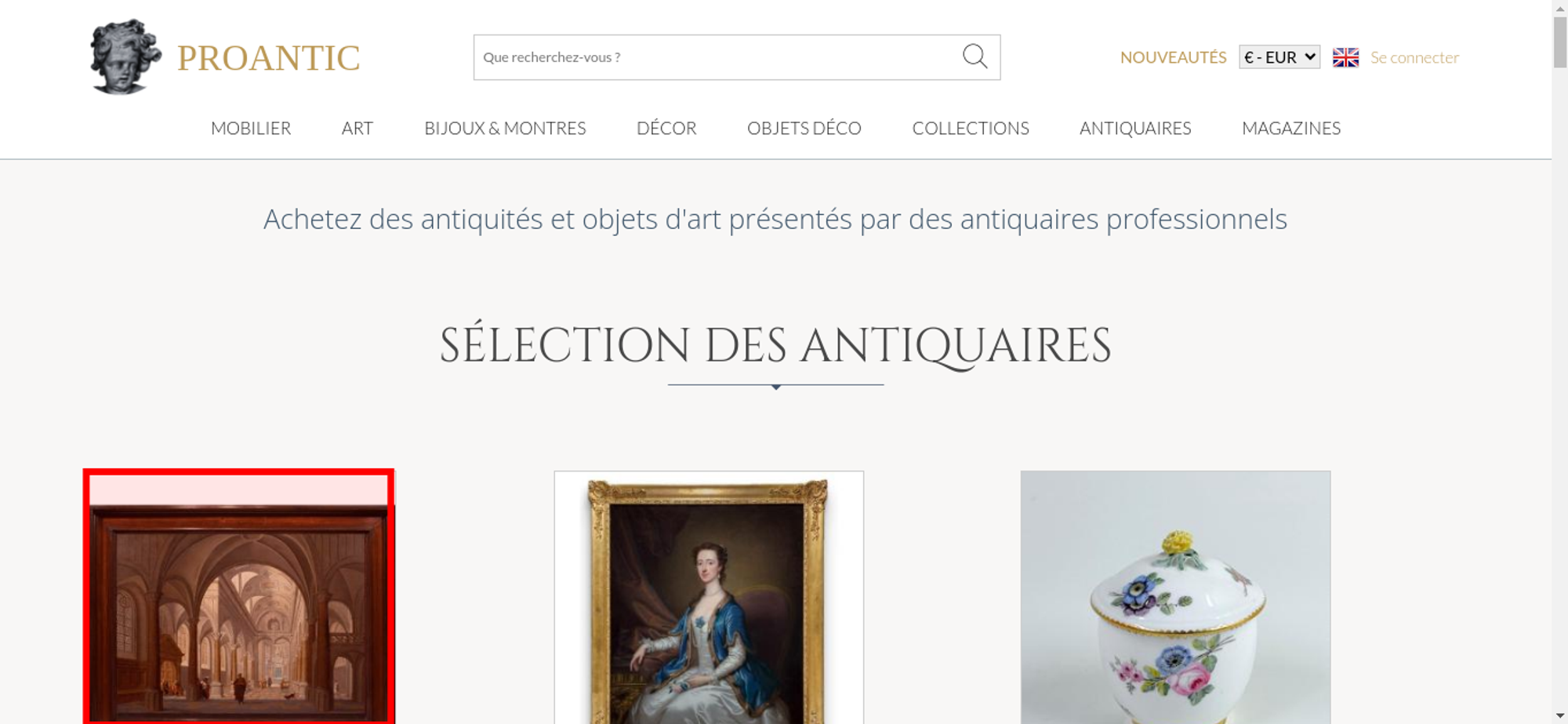Click the Proantic cherub head logo

(x=125, y=56)
